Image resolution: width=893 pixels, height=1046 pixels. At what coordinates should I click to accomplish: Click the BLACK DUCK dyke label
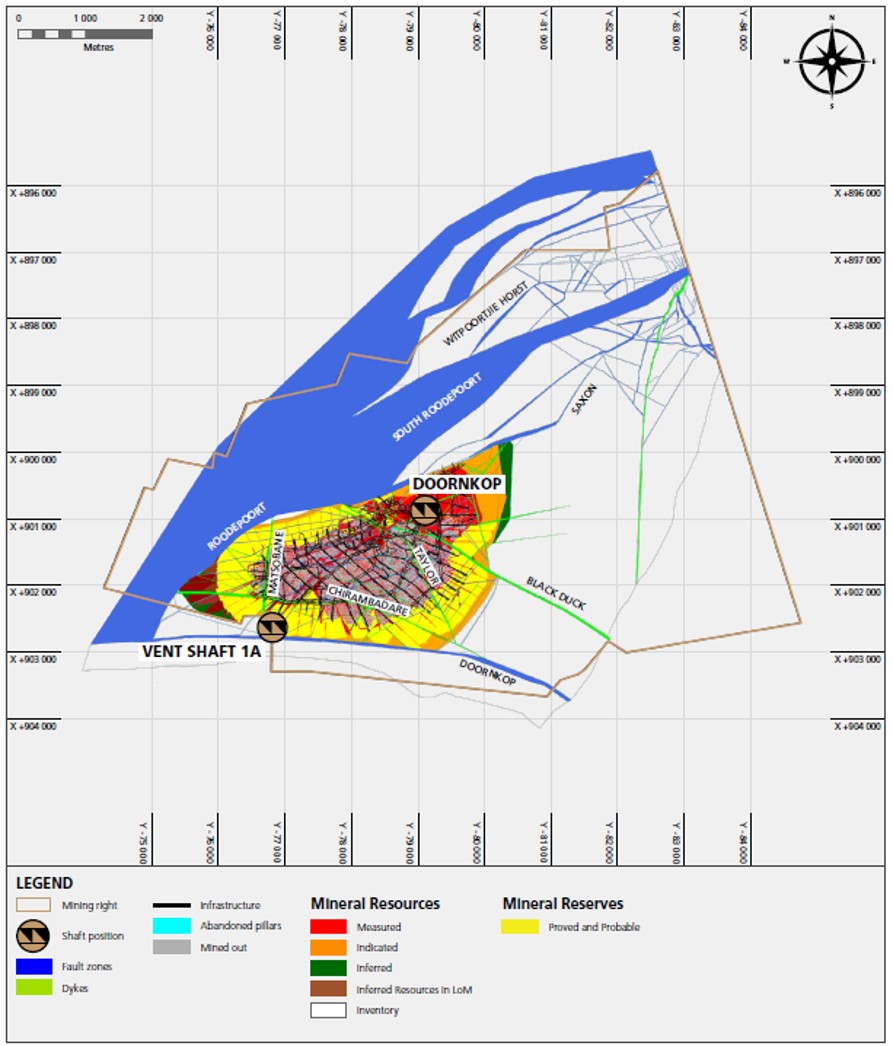(556, 593)
